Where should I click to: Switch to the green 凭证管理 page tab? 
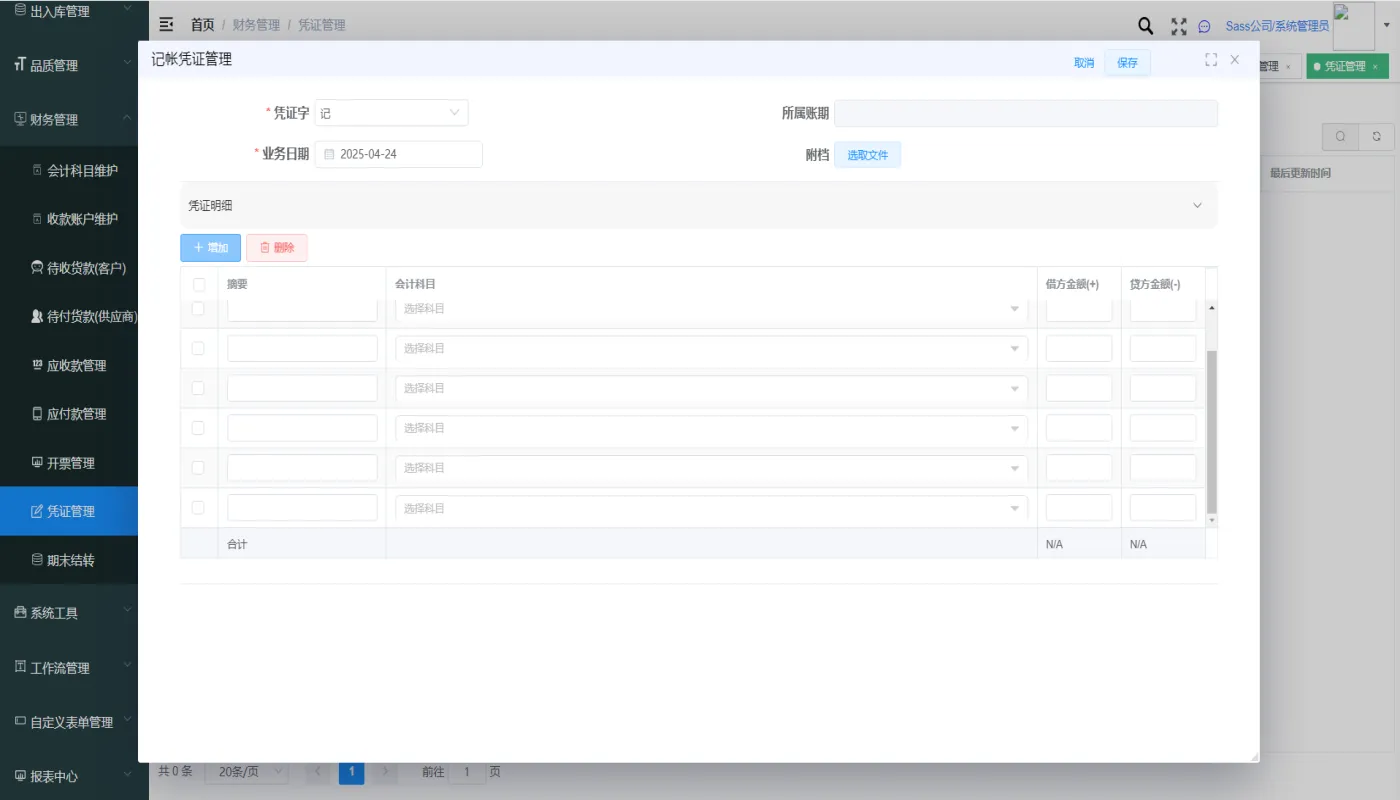pos(1345,67)
